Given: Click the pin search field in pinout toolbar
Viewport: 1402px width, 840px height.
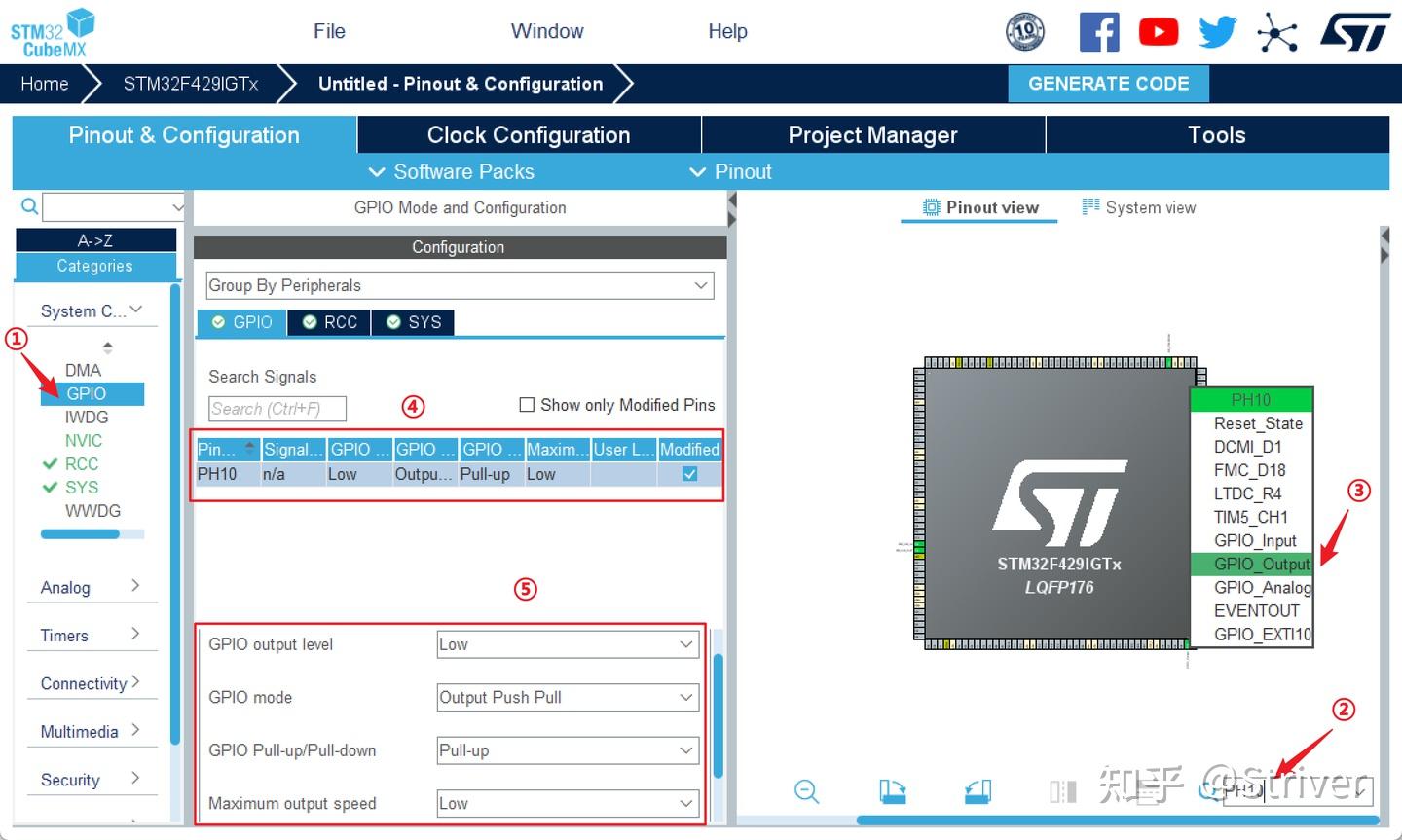Looking at the screenshot, I should 1298,790.
